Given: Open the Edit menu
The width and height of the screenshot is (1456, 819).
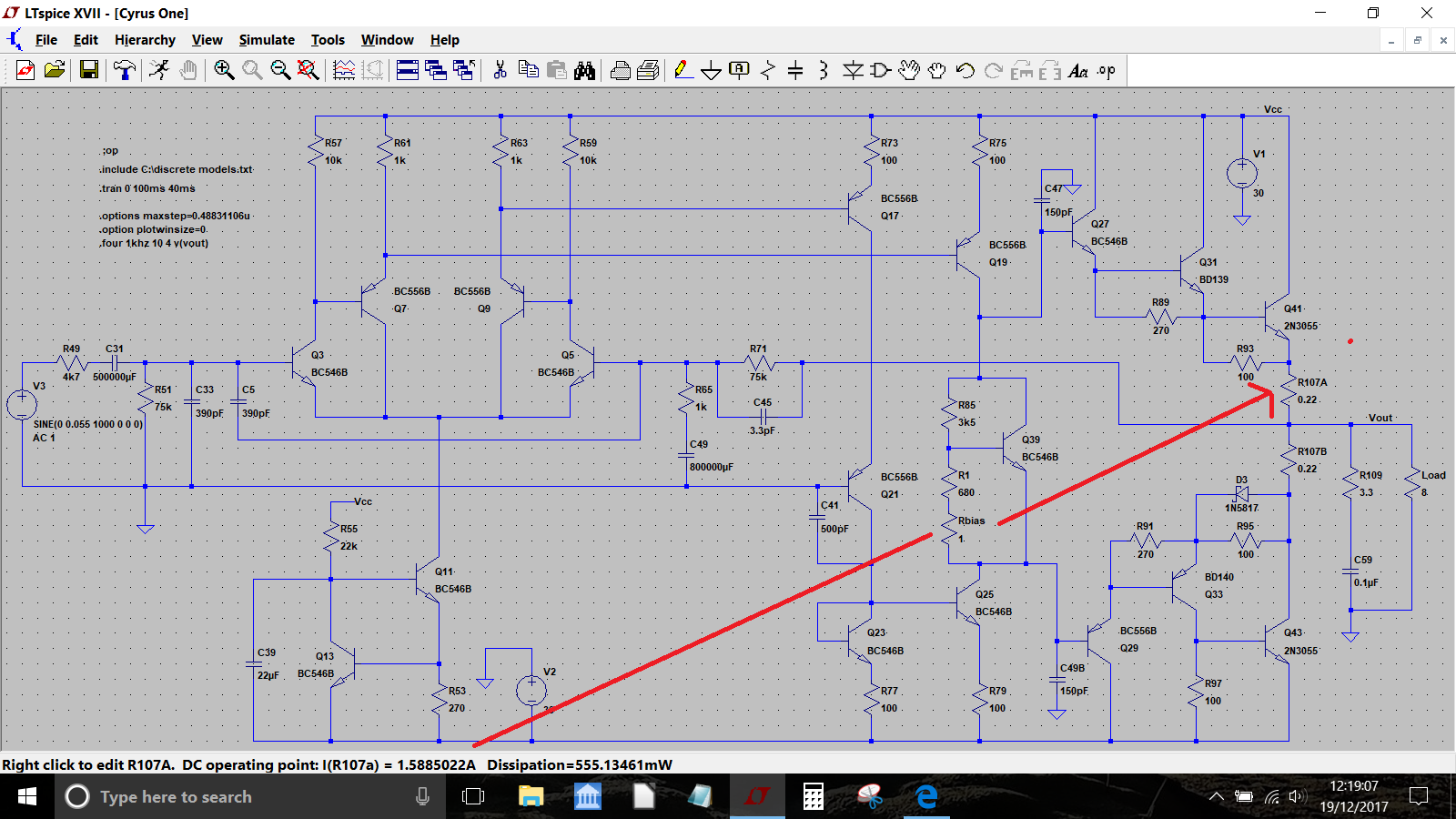Looking at the screenshot, I should click(x=86, y=40).
